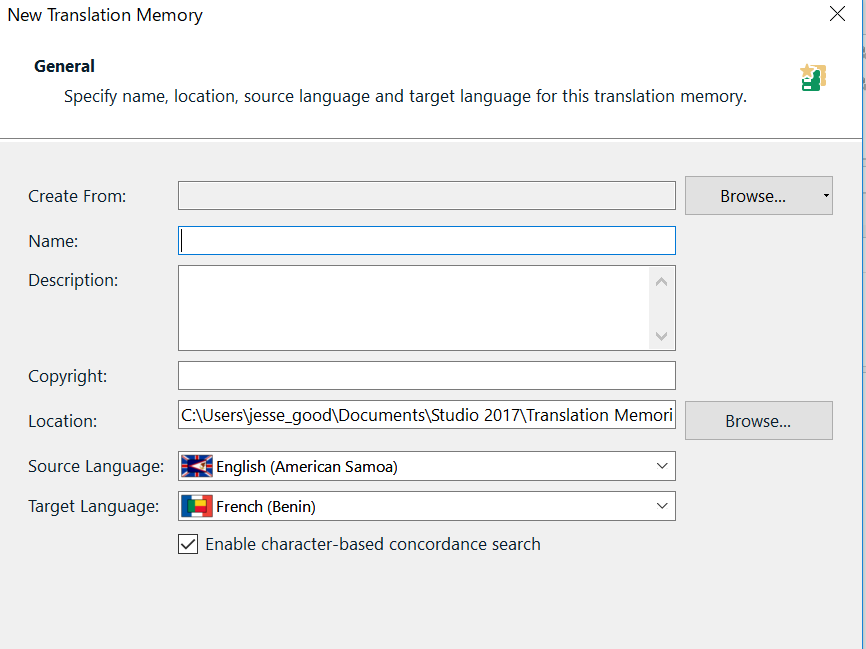
Task: Click the Location Browse button
Action: tap(759, 420)
